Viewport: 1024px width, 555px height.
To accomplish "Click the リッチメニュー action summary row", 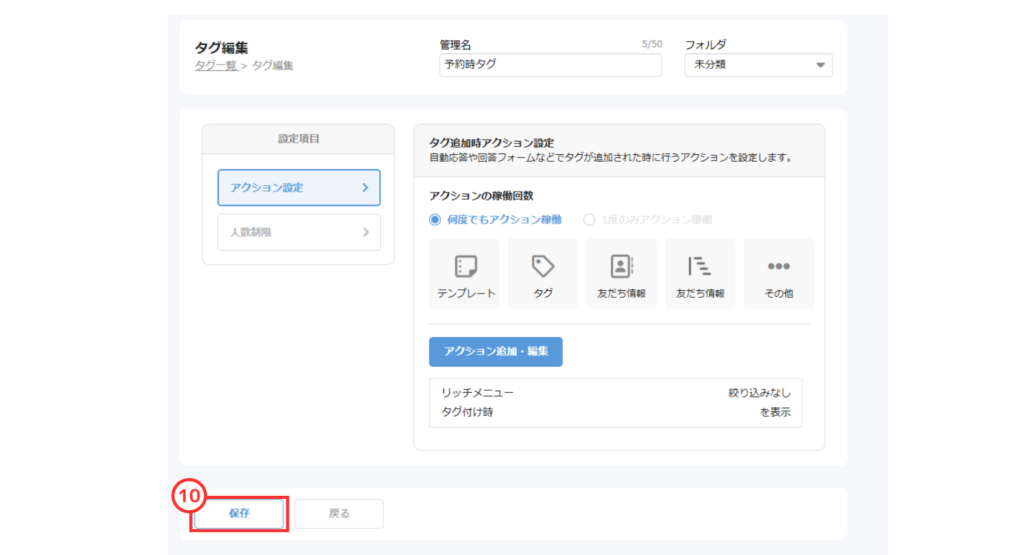I will pyautogui.click(x=615, y=393).
